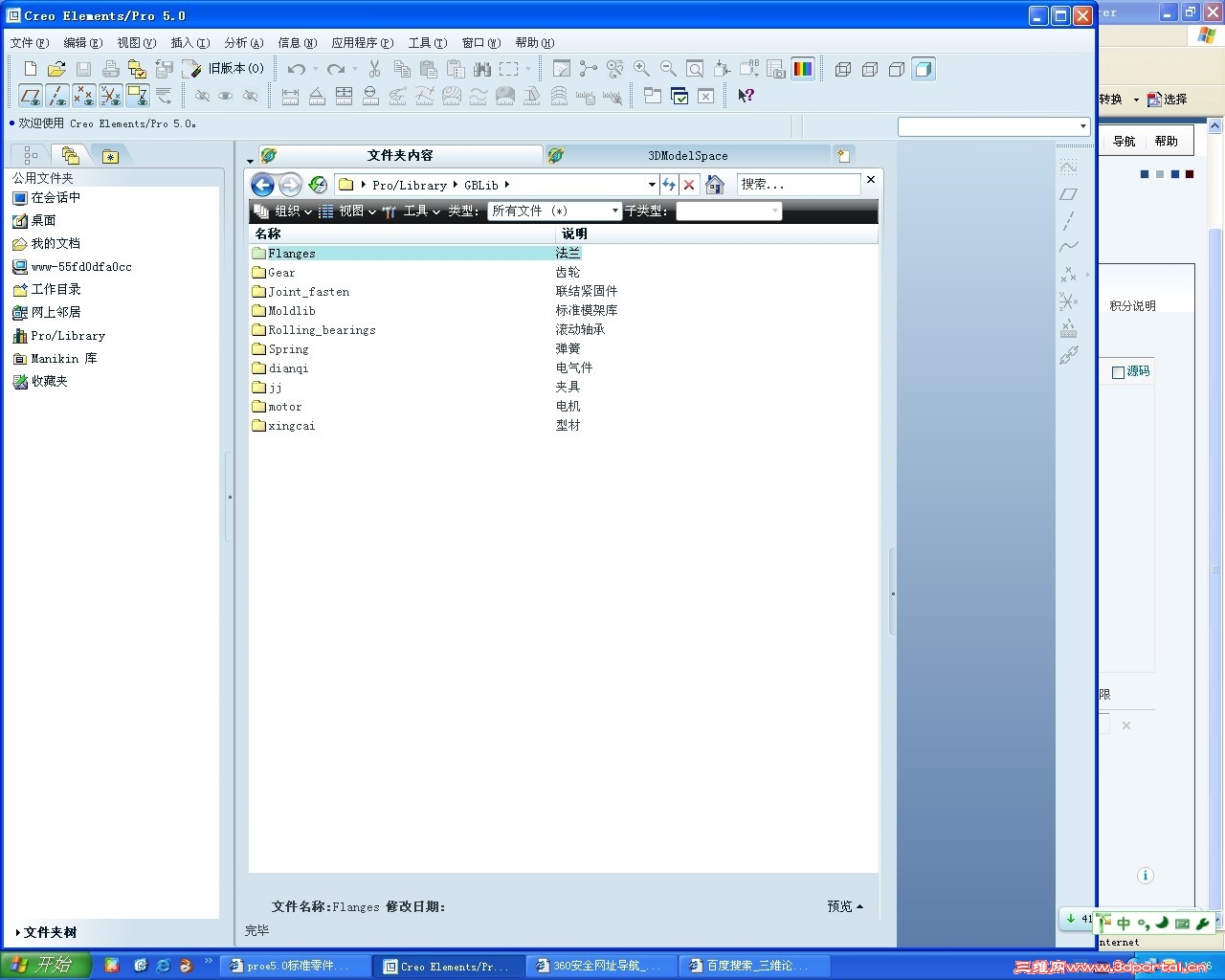Toggle coordinate systems display

pyautogui.click(x=111, y=96)
